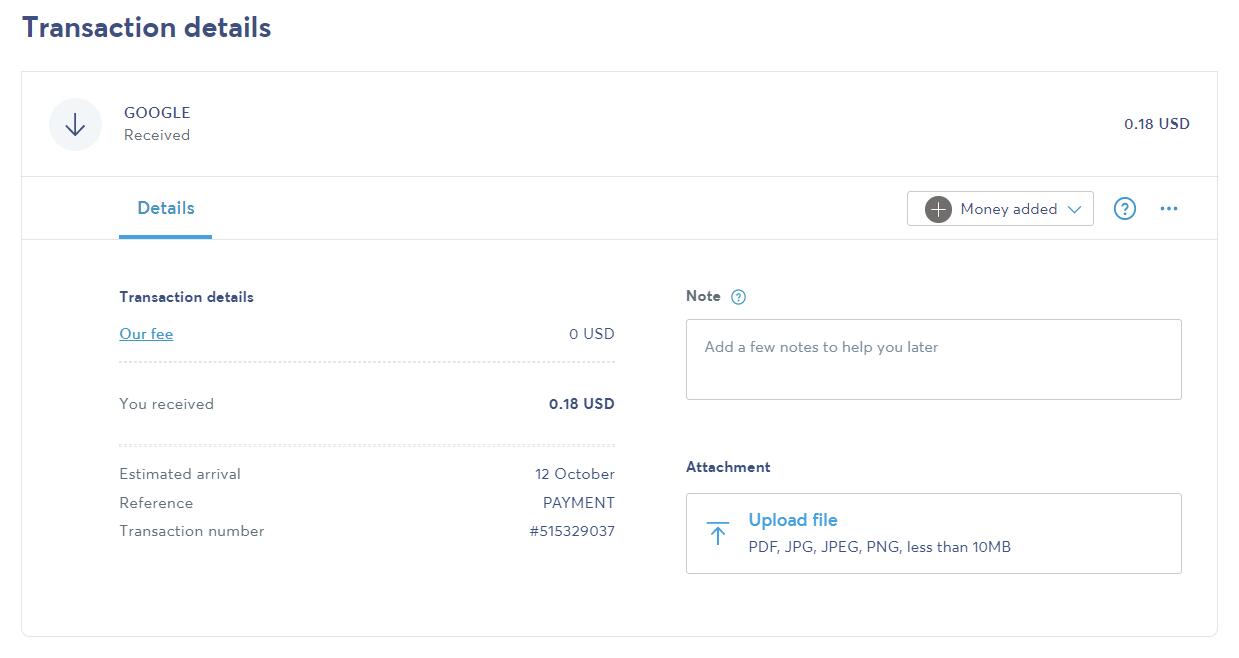The image size is (1239, 658).
Task: Click the GOOGLE transaction title
Action: (x=157, y=113)
